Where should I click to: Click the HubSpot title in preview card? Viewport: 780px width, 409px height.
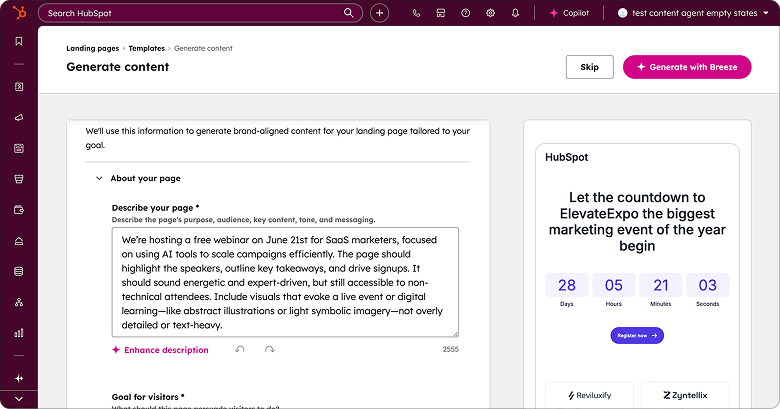567,157
